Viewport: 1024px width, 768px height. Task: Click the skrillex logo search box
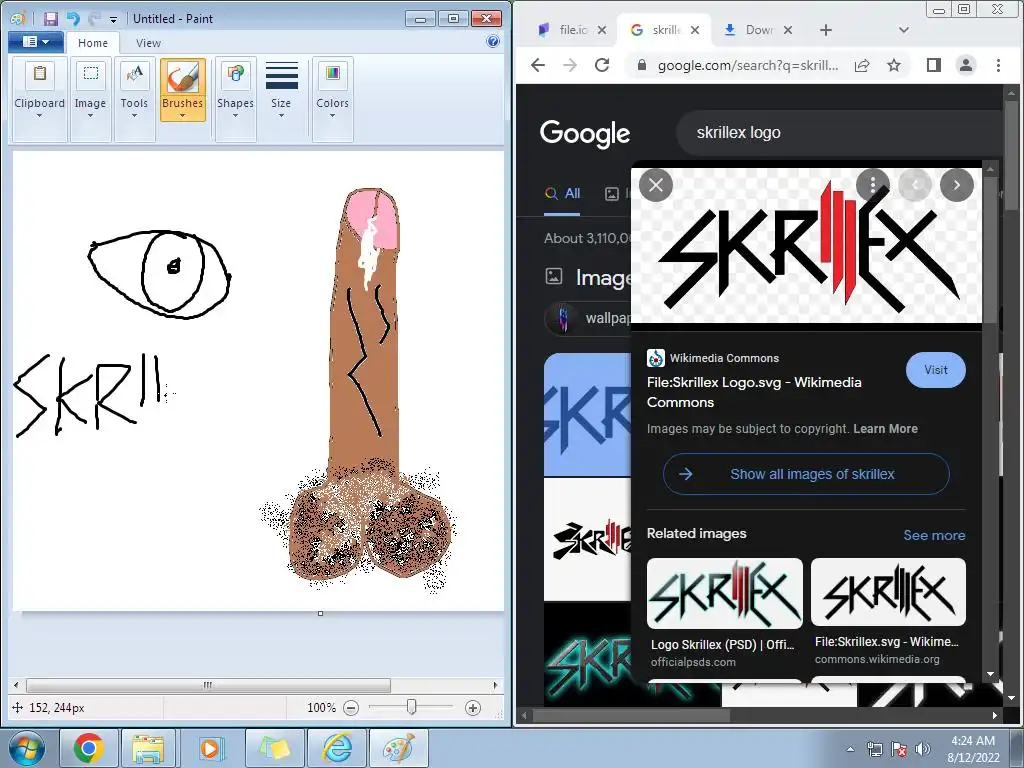tap(839, 133)
